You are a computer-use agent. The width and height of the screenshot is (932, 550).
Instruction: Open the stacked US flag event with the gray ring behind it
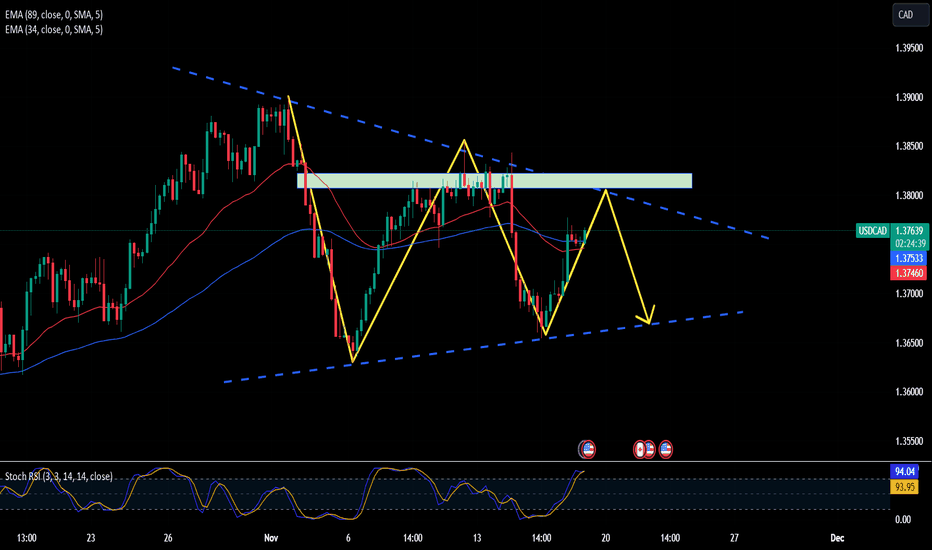tap(588, 450)
